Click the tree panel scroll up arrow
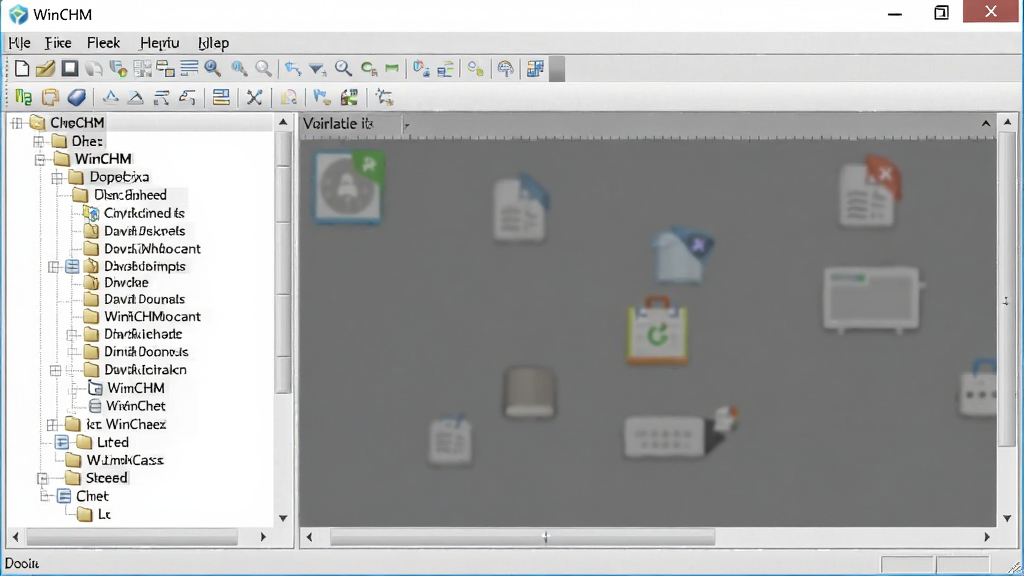Screen dimensions: 1024x576 [283, 122]
